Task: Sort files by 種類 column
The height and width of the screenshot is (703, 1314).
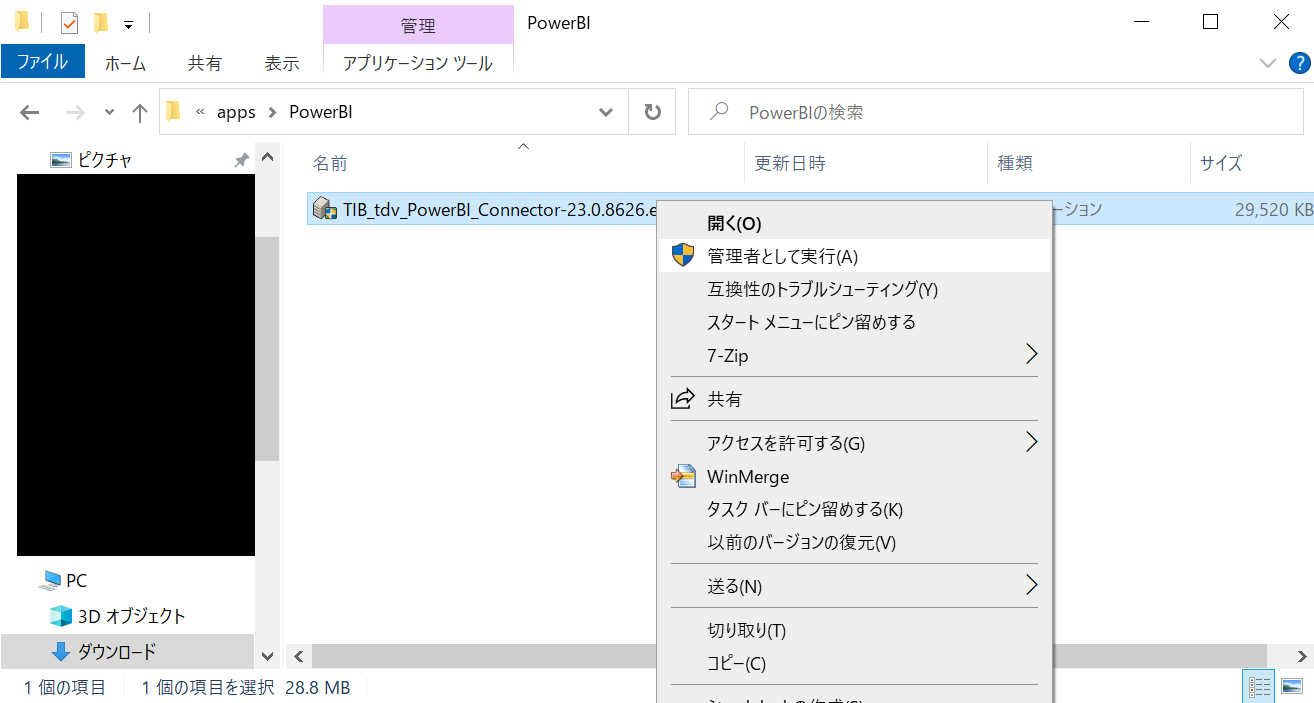Action: tap(1015, 163)
